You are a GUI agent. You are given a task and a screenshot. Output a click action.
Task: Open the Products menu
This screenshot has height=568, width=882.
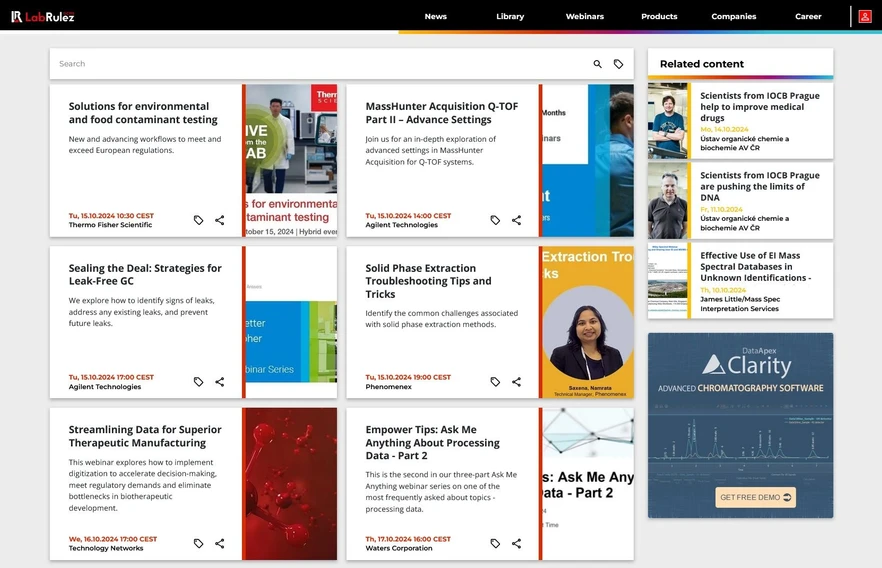[659, 16]
